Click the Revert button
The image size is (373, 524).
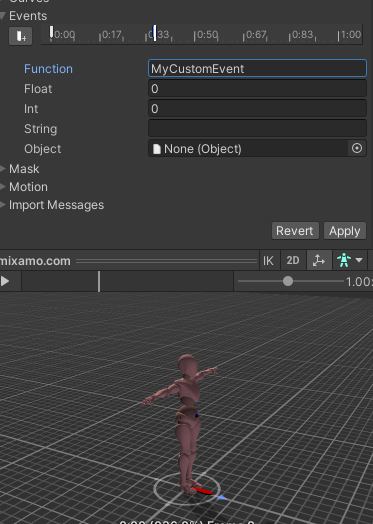pos(295,231)
